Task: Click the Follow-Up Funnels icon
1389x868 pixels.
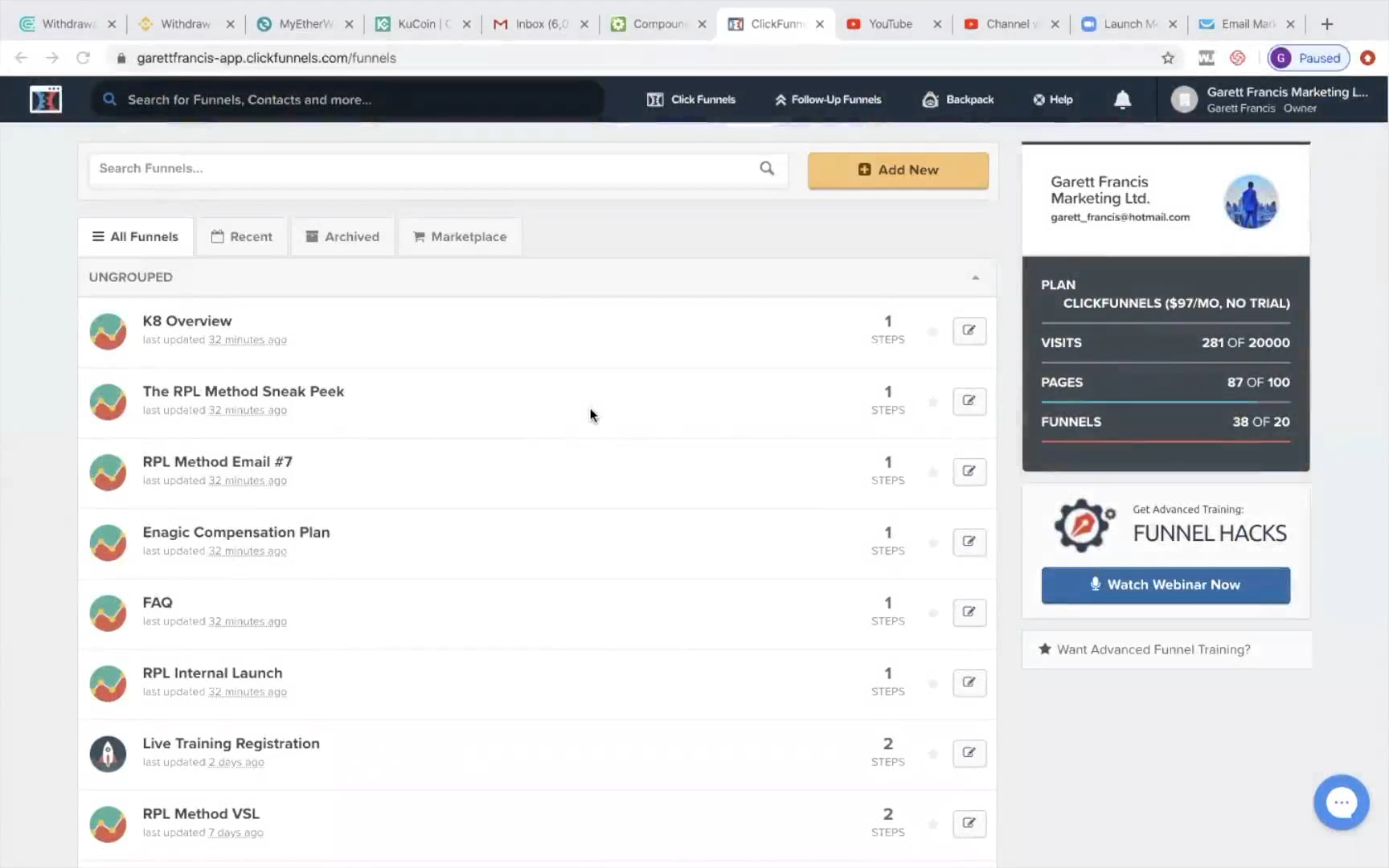Action: click(x=779, y=99)
